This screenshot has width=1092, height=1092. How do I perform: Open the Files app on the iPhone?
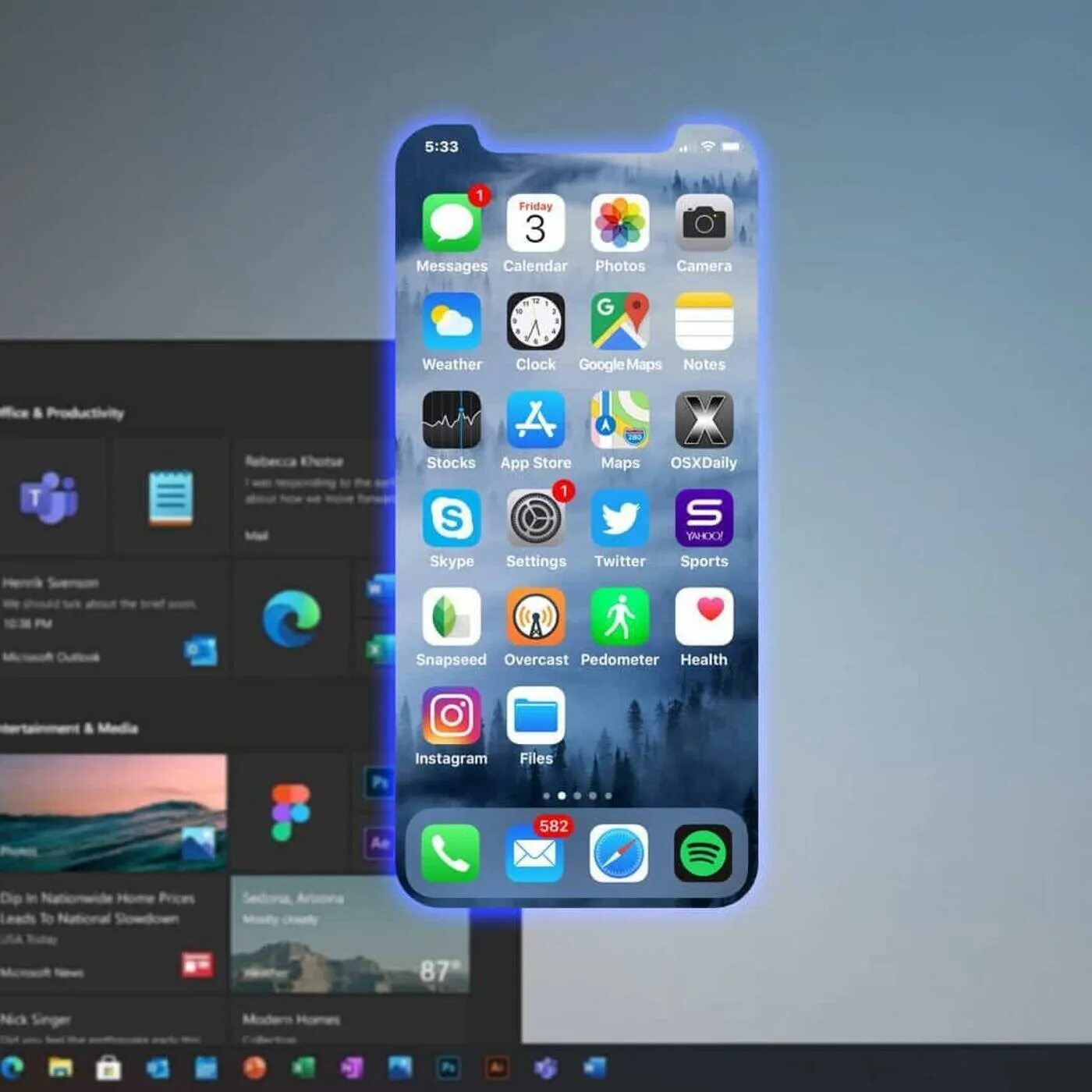pos(536,715)
